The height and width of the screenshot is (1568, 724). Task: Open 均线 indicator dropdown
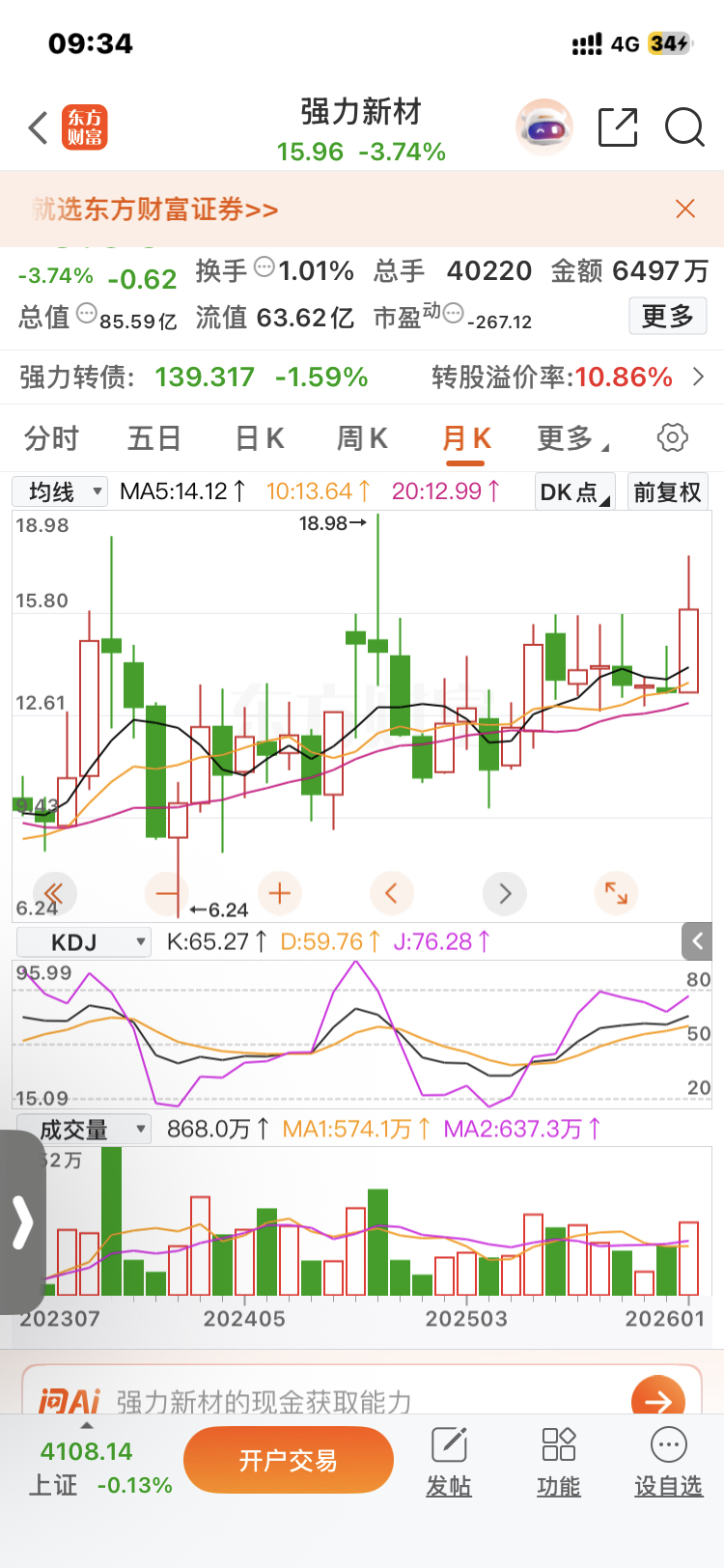[x=60, y=491]
